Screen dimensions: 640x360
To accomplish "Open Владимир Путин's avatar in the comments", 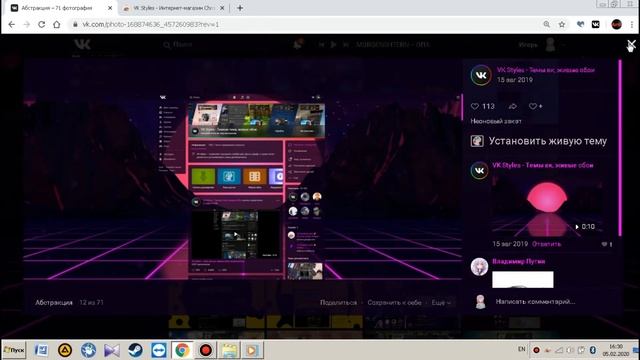I will click(x=479, y=267).
